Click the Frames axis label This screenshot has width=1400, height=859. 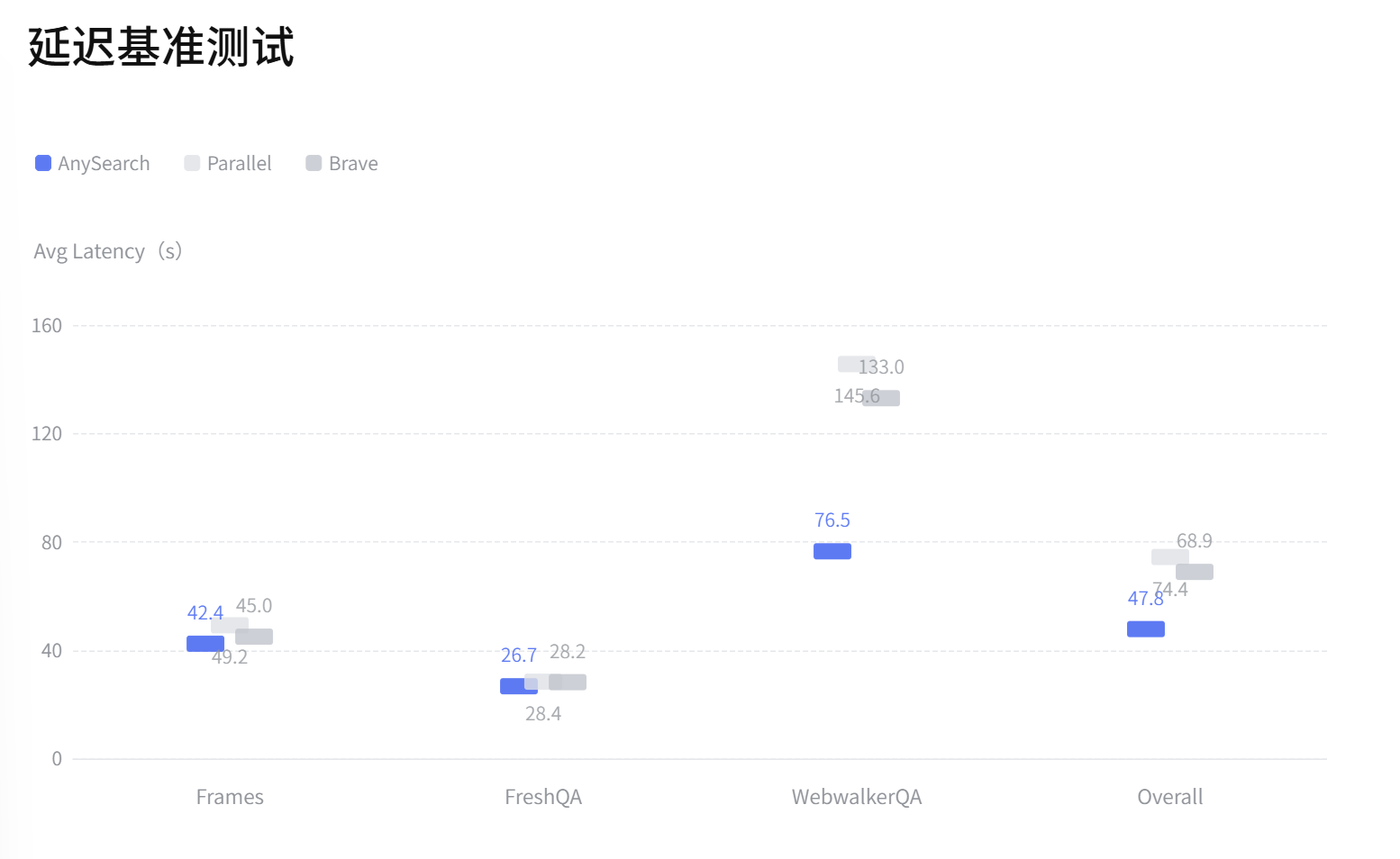230,797
